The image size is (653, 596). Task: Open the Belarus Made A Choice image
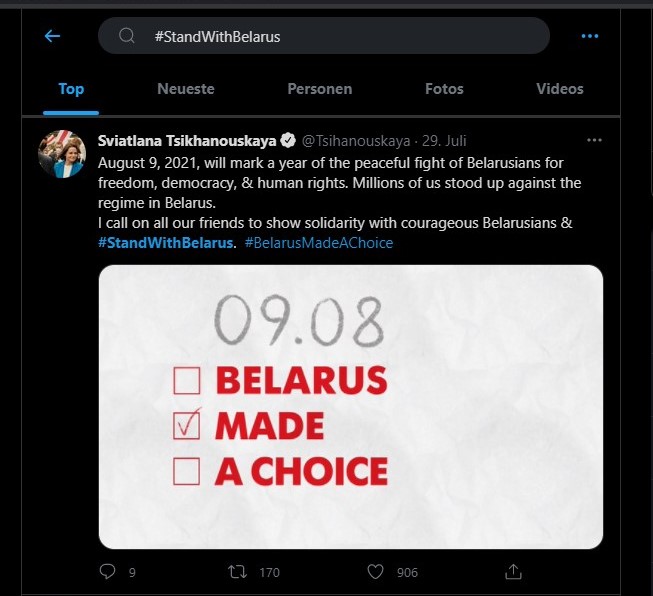[x=351, y=406]
